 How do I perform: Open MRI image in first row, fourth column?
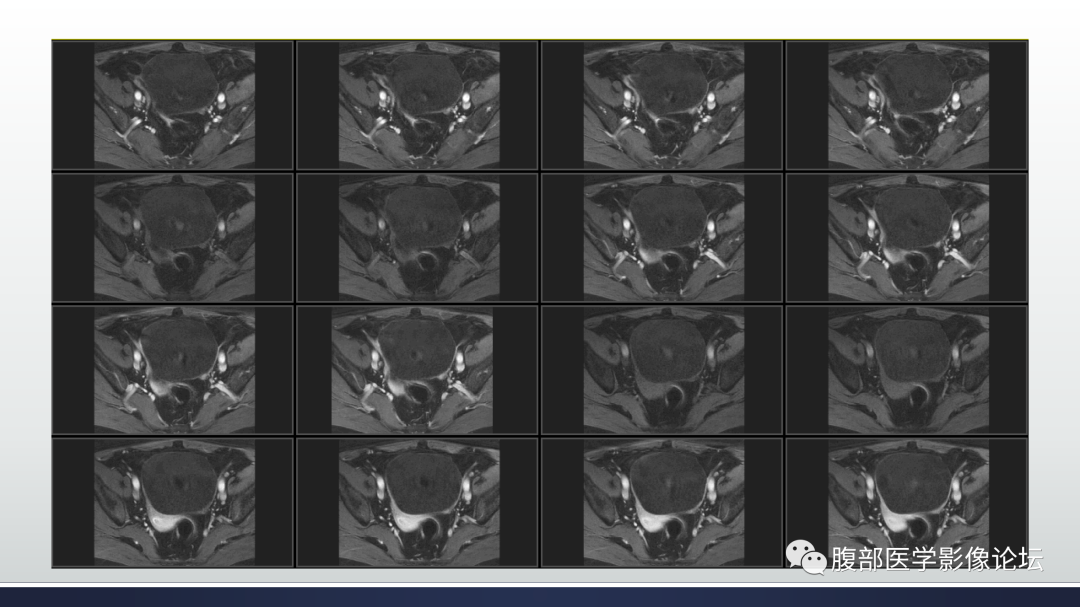[x=906, y=105]
